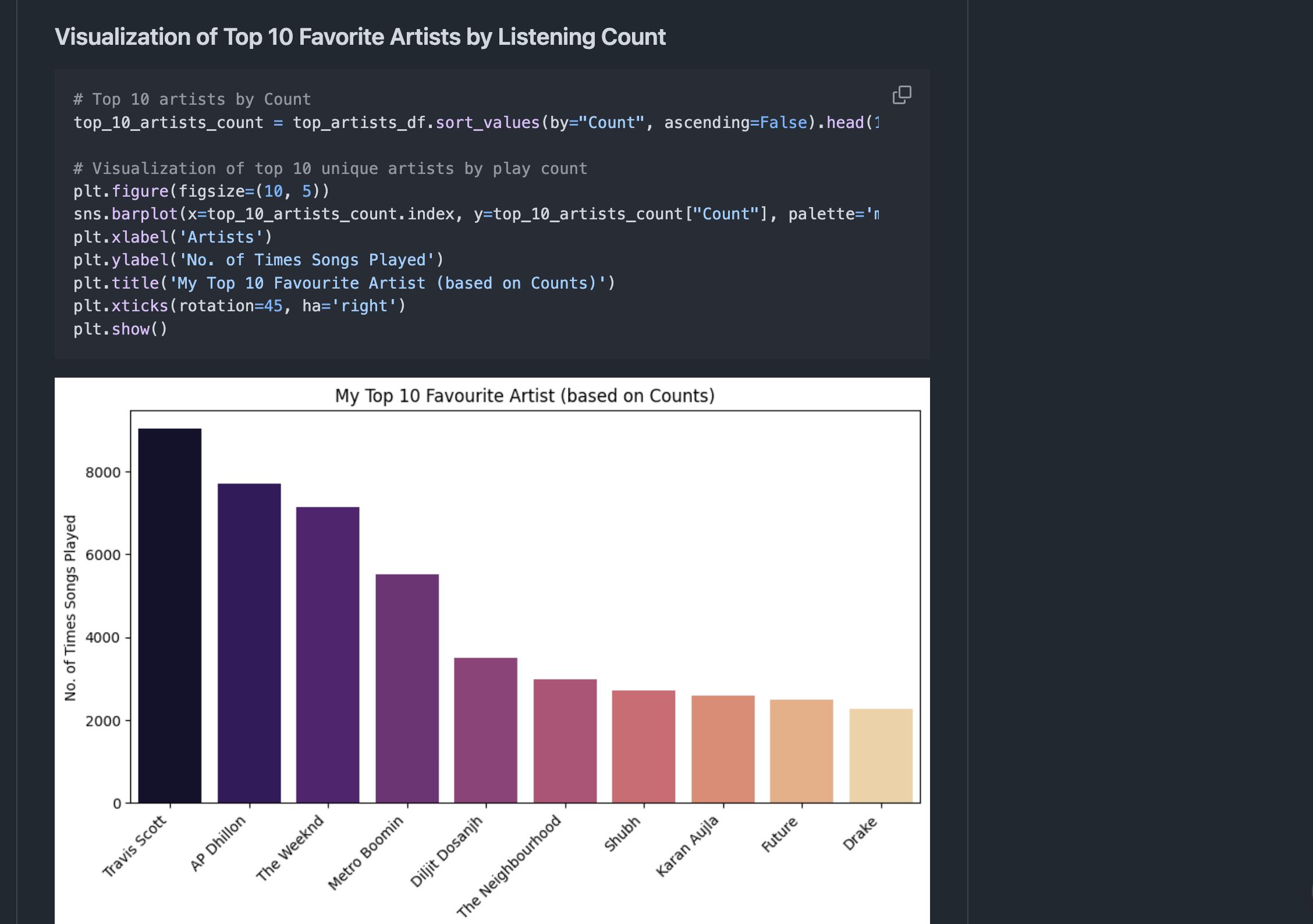
Task: Click The Weeknd bar in the chart
Action: (328, 655)
